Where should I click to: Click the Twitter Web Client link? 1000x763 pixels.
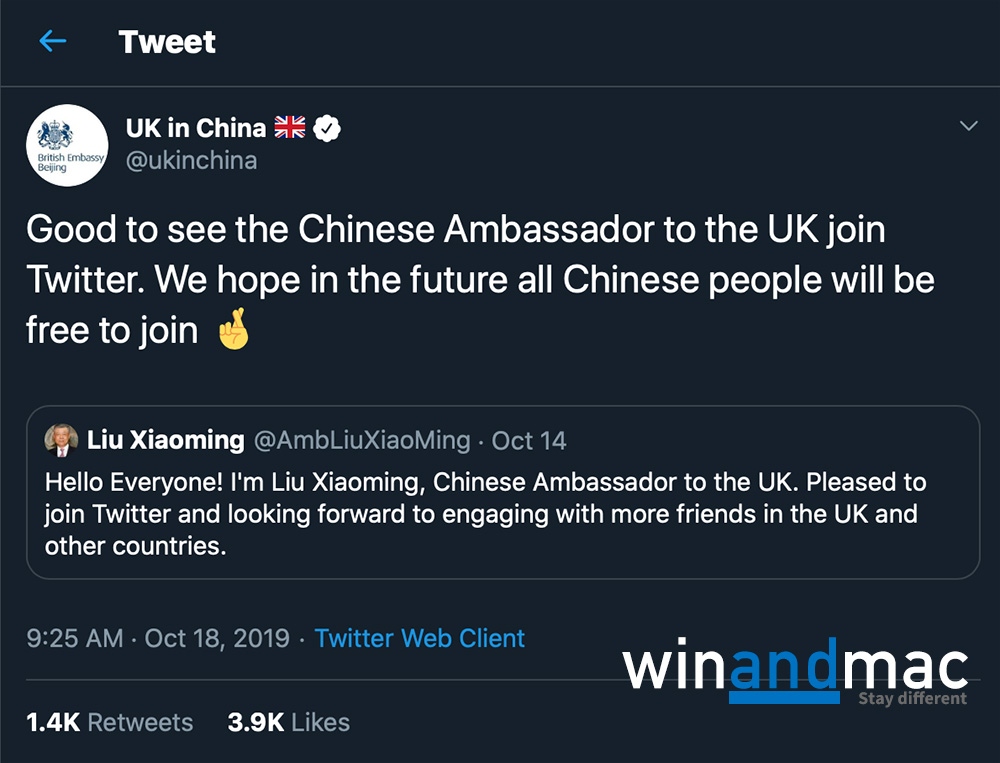point(419,638)
